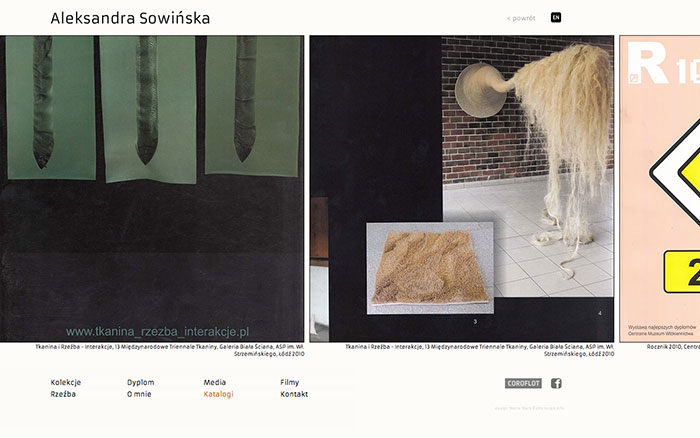Open the Facebook icon link
Screen dimensions: 700x438
tap(556, 383)
